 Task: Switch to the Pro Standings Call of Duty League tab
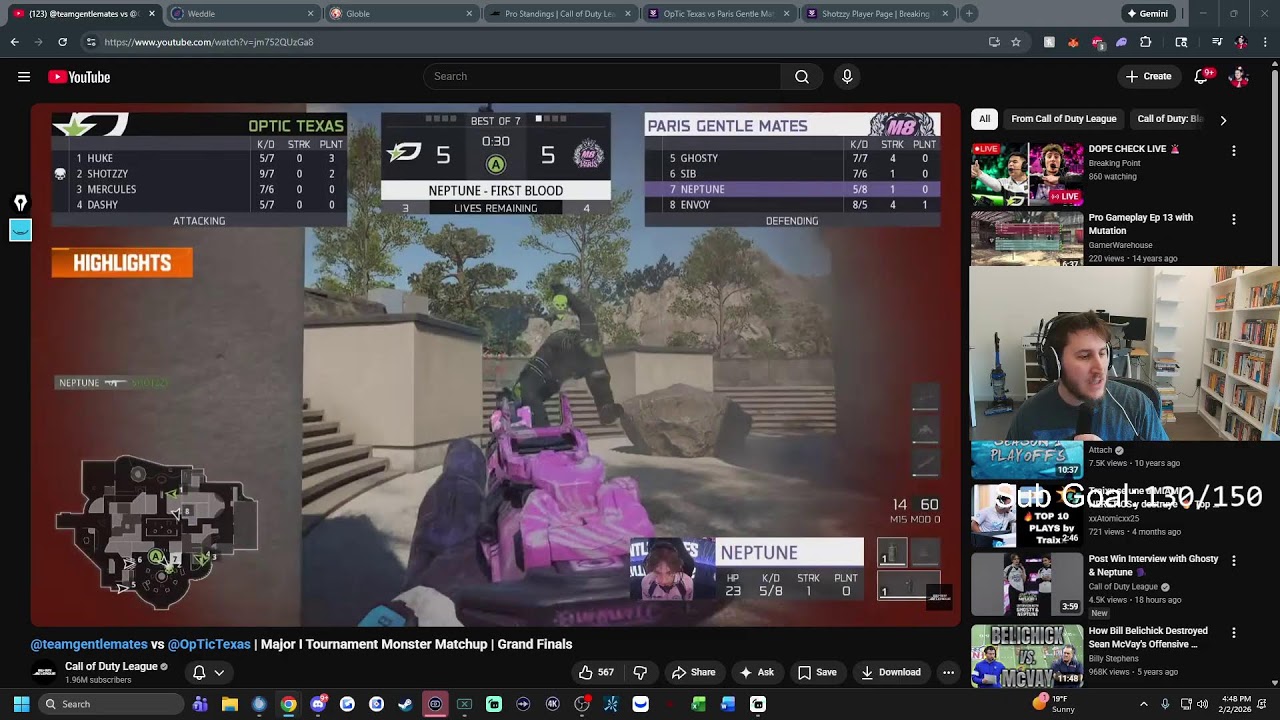pyautogui.click(x=560, y=14)
